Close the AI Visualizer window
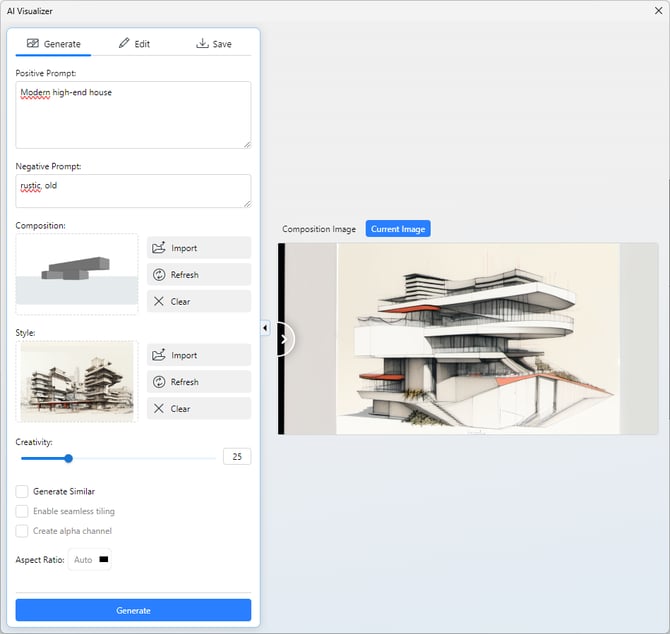The height and width of the screenshot is (634, 670). (x=656, y=11)
